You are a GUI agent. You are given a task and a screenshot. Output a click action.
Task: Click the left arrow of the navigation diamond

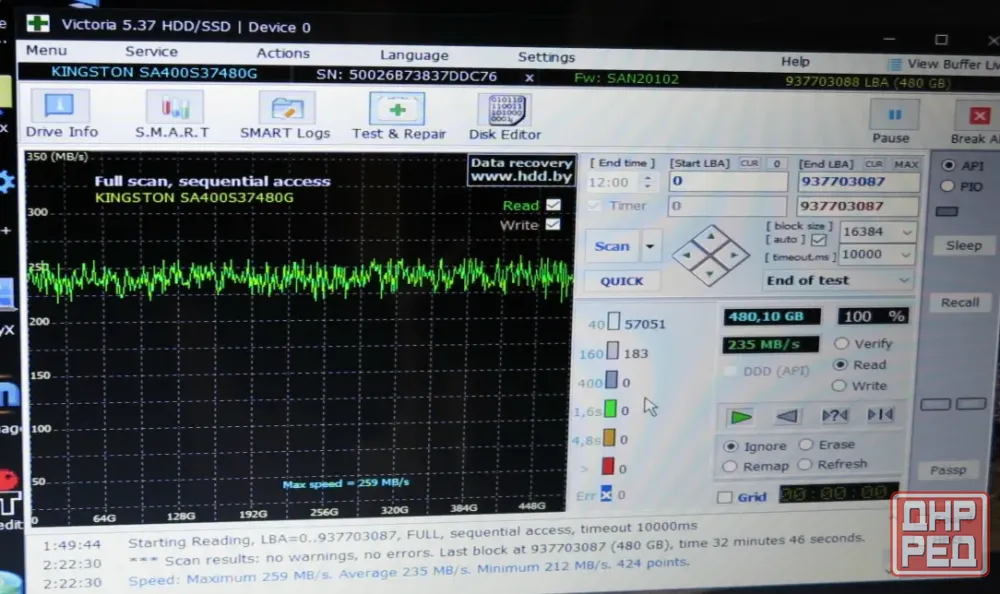point(687,255)
